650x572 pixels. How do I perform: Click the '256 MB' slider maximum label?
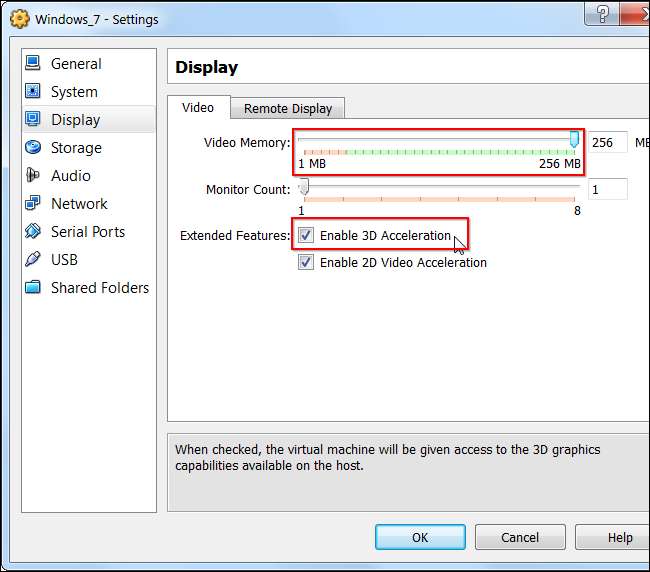(560, 164)
